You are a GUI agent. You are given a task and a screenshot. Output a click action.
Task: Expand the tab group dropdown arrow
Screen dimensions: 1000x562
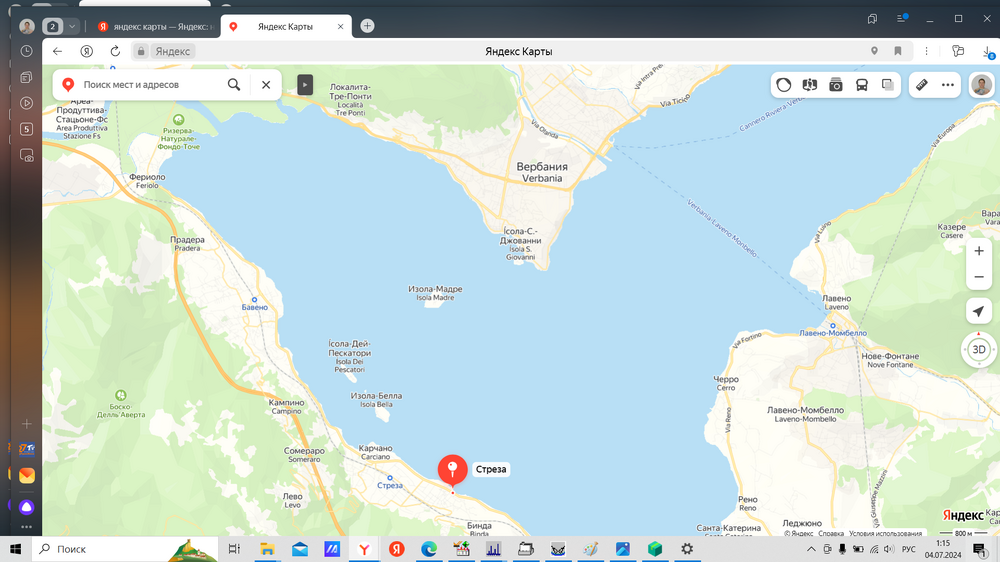click(x=72, y=26)
